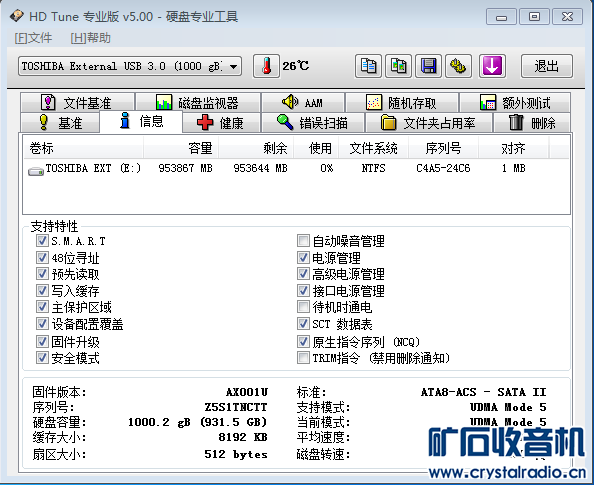
Task: Toggle the TRIM指令 checkbox
Action: pos(303,357)
